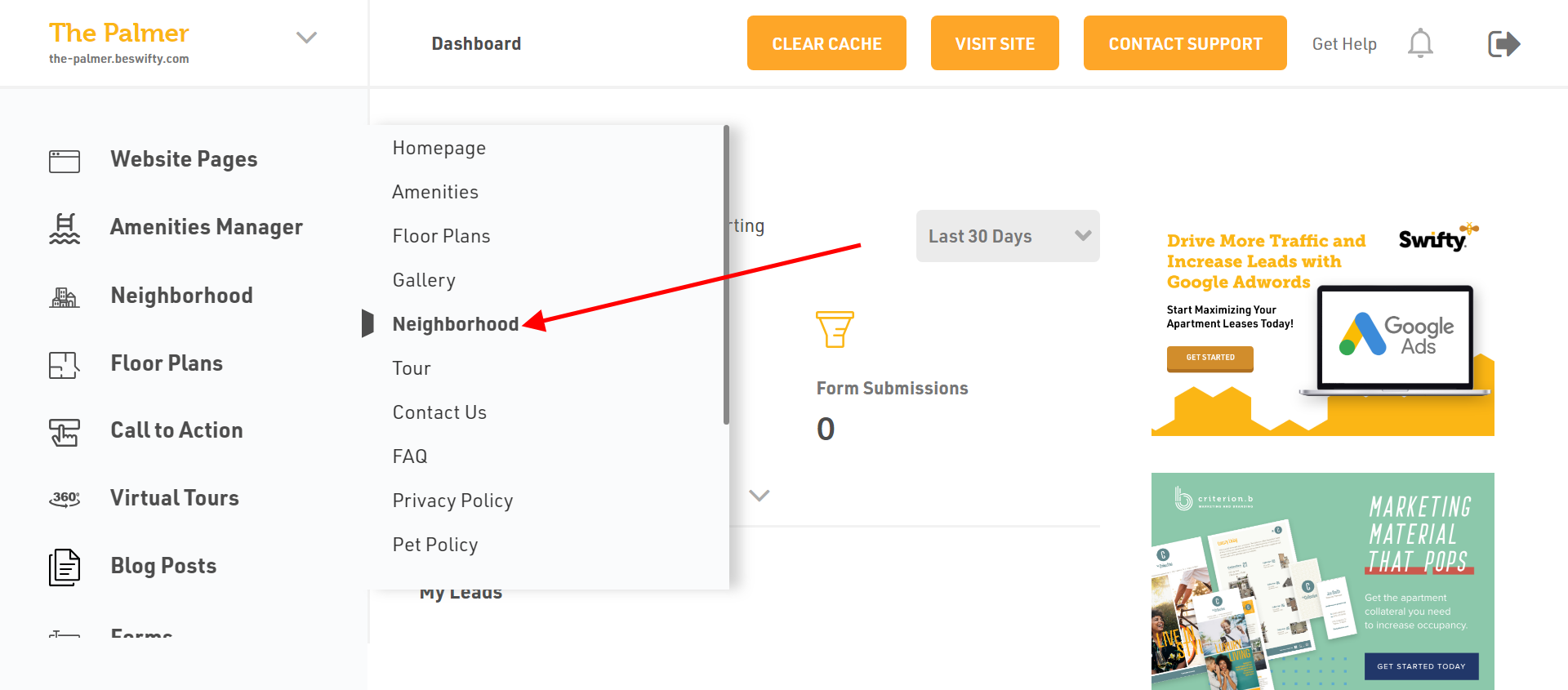This screenshot has width=1568, height=690.
Task: Click the Contact Support button
Action: [x=1185, y=43]
